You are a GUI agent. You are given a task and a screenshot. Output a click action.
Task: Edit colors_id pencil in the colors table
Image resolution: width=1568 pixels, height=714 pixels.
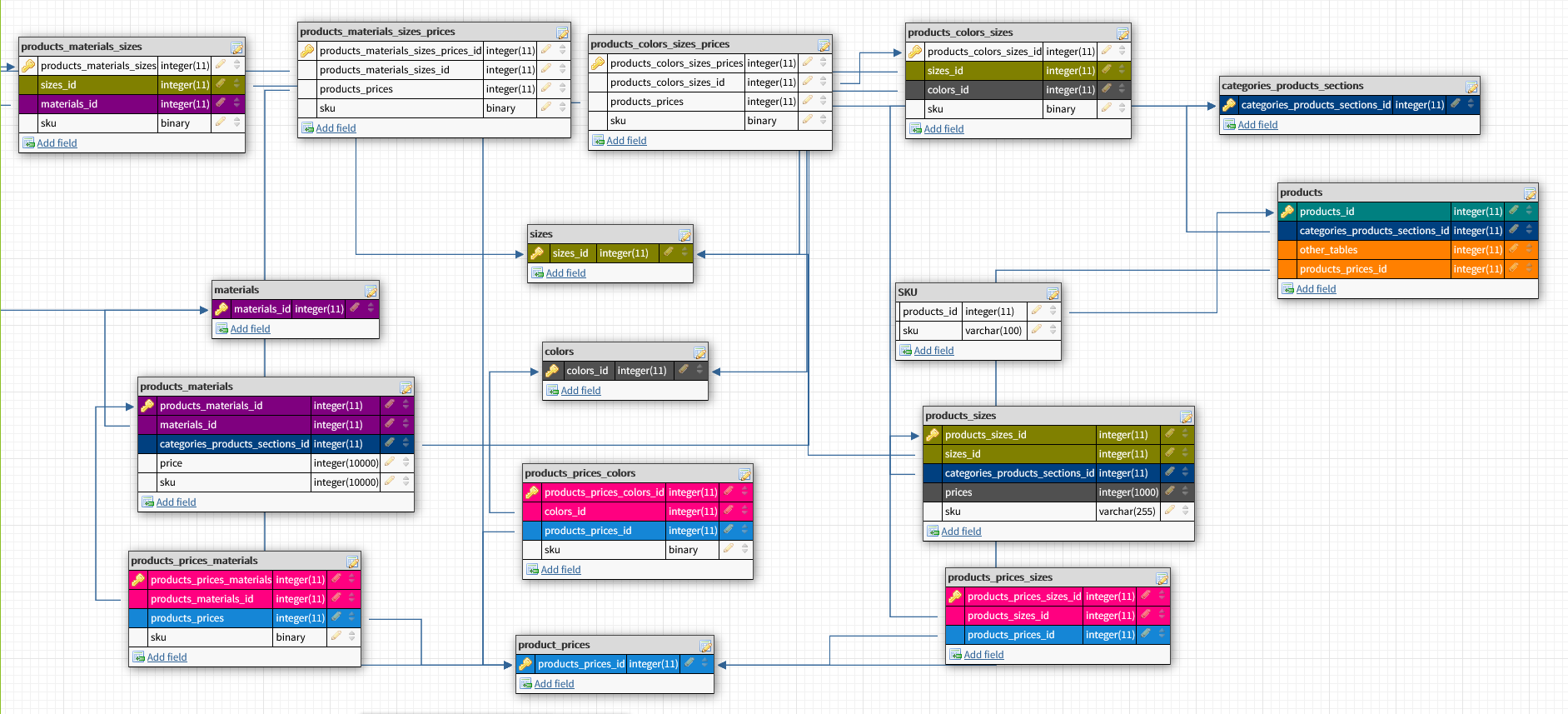(684, 370)
